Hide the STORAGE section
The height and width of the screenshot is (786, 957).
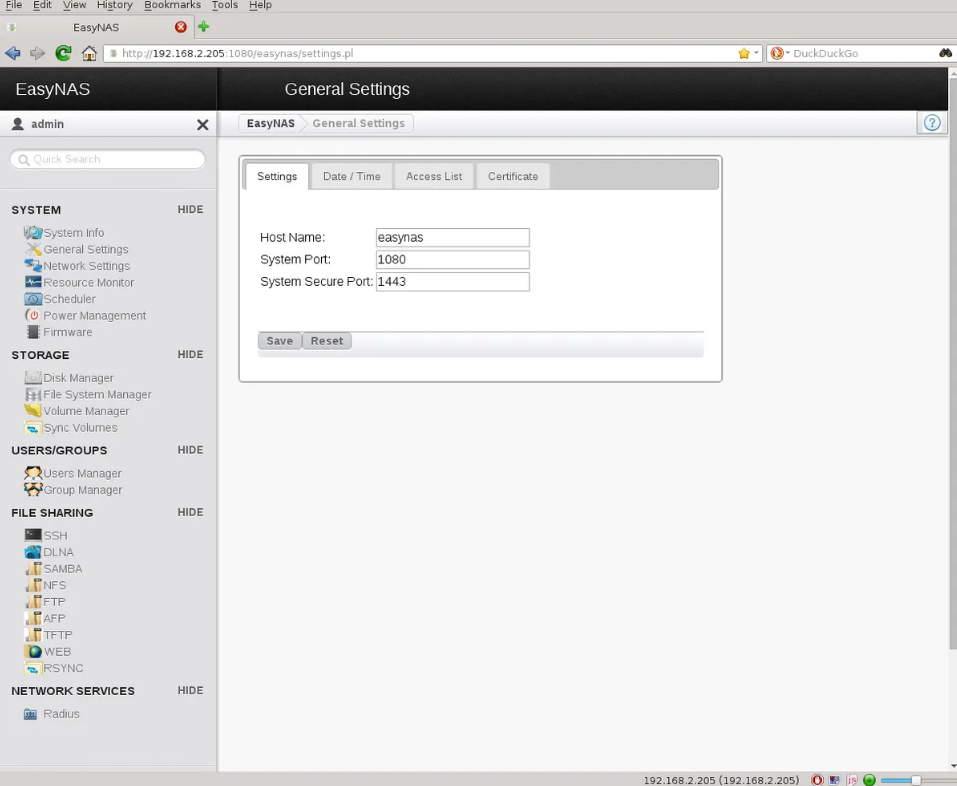(190, 355)
